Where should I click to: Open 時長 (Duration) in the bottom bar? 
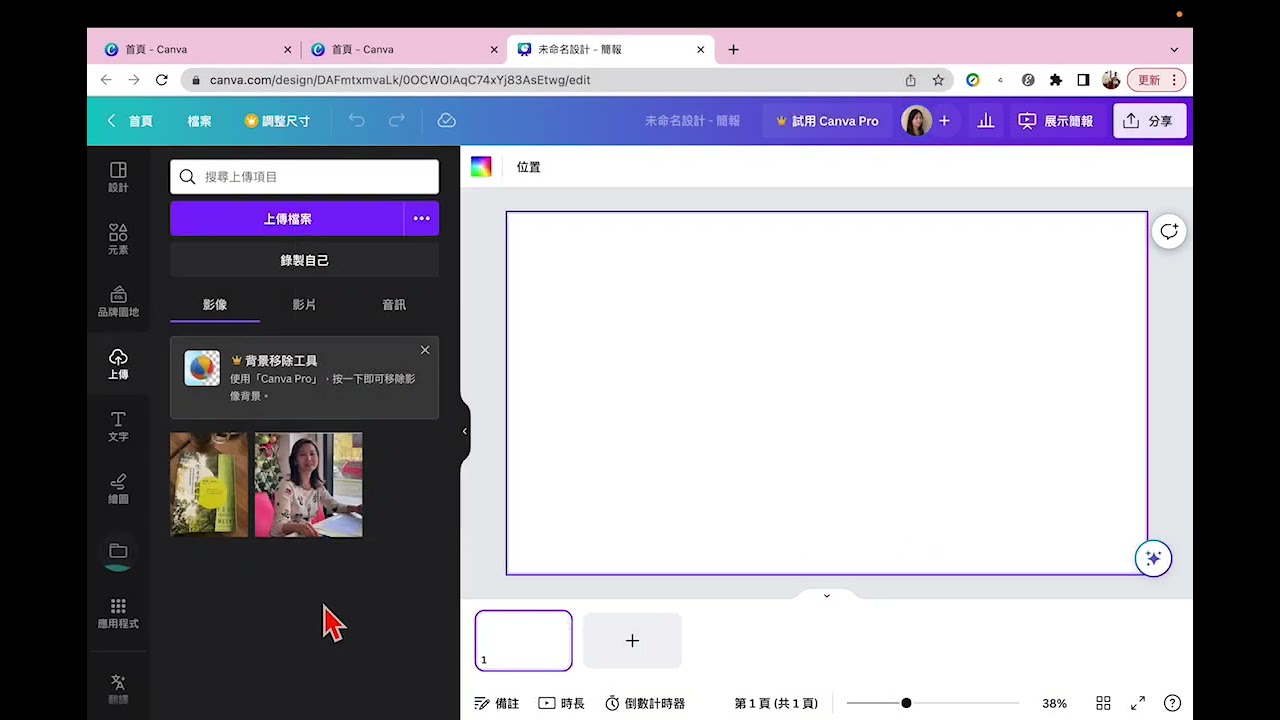pos(562,703)
